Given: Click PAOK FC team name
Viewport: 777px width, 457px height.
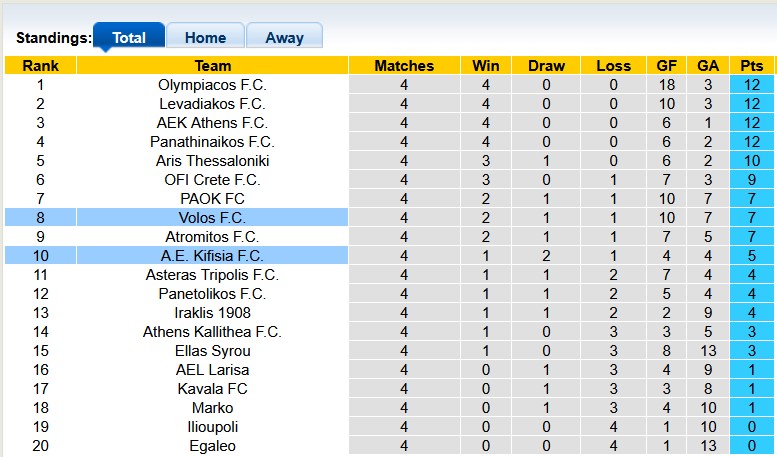Looking at the screenshot, I should click(x=212, y=199).
